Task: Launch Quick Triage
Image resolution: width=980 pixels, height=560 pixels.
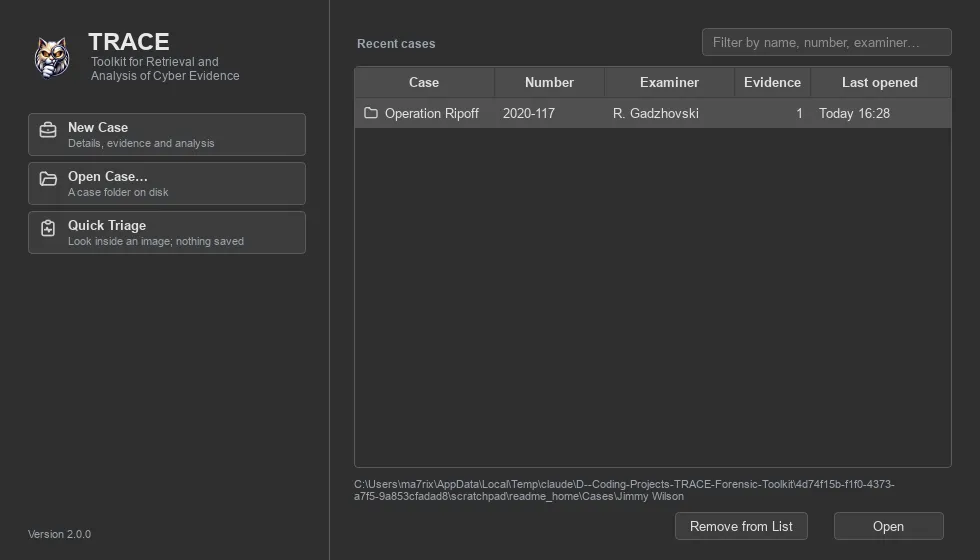Action: pos(167,232)
